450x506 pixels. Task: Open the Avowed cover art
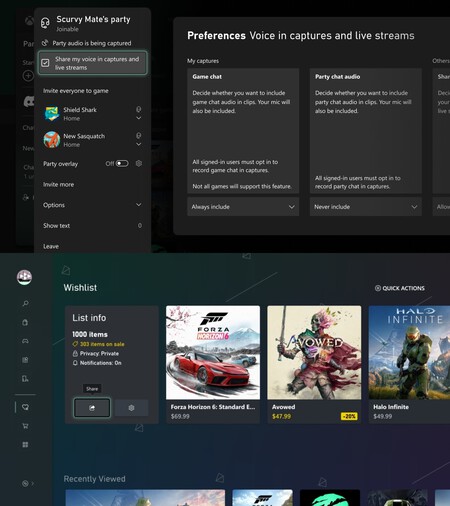pyautogui.click(x=314, y=353)
